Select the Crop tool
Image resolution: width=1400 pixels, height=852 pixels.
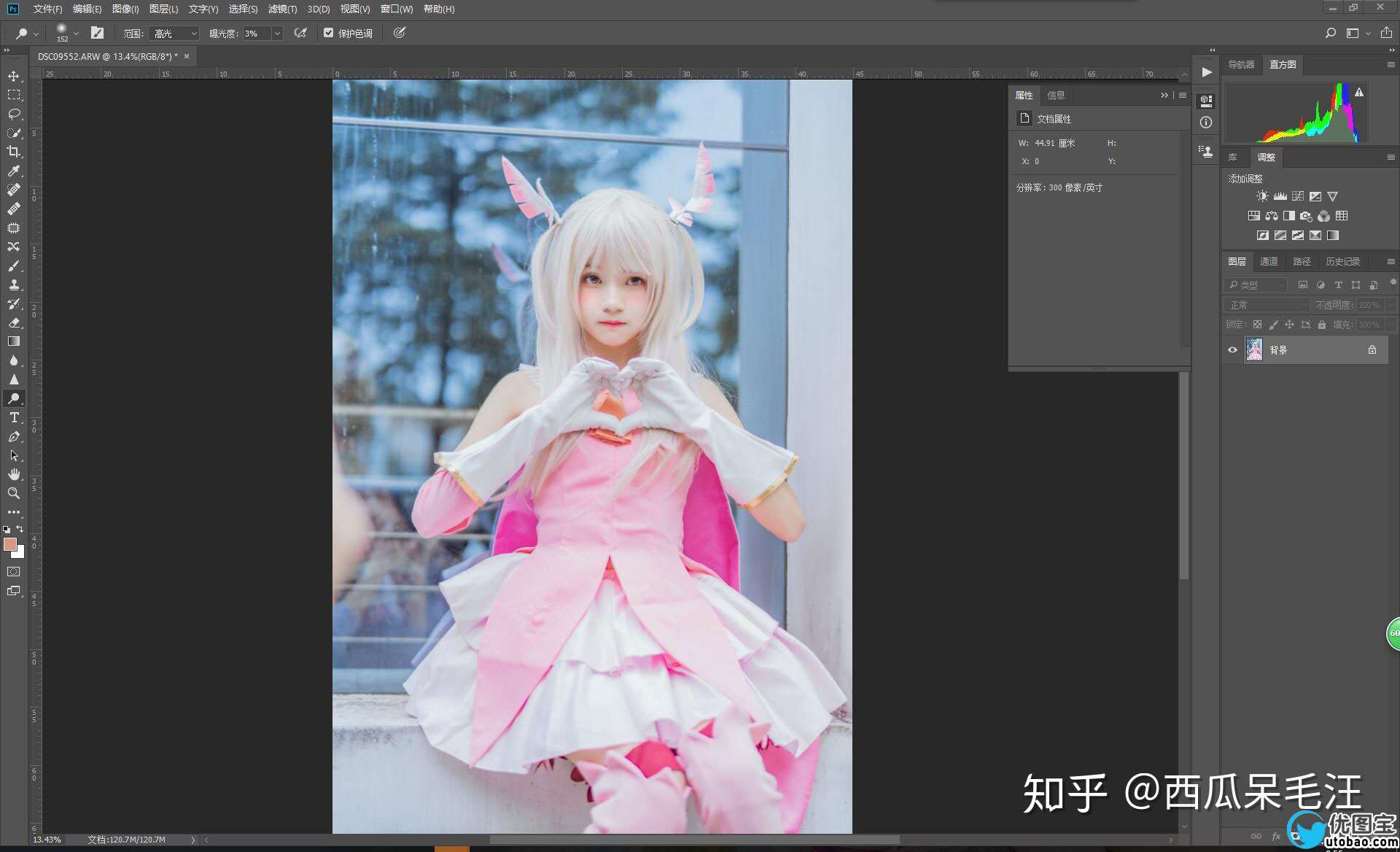click(14, 152)
